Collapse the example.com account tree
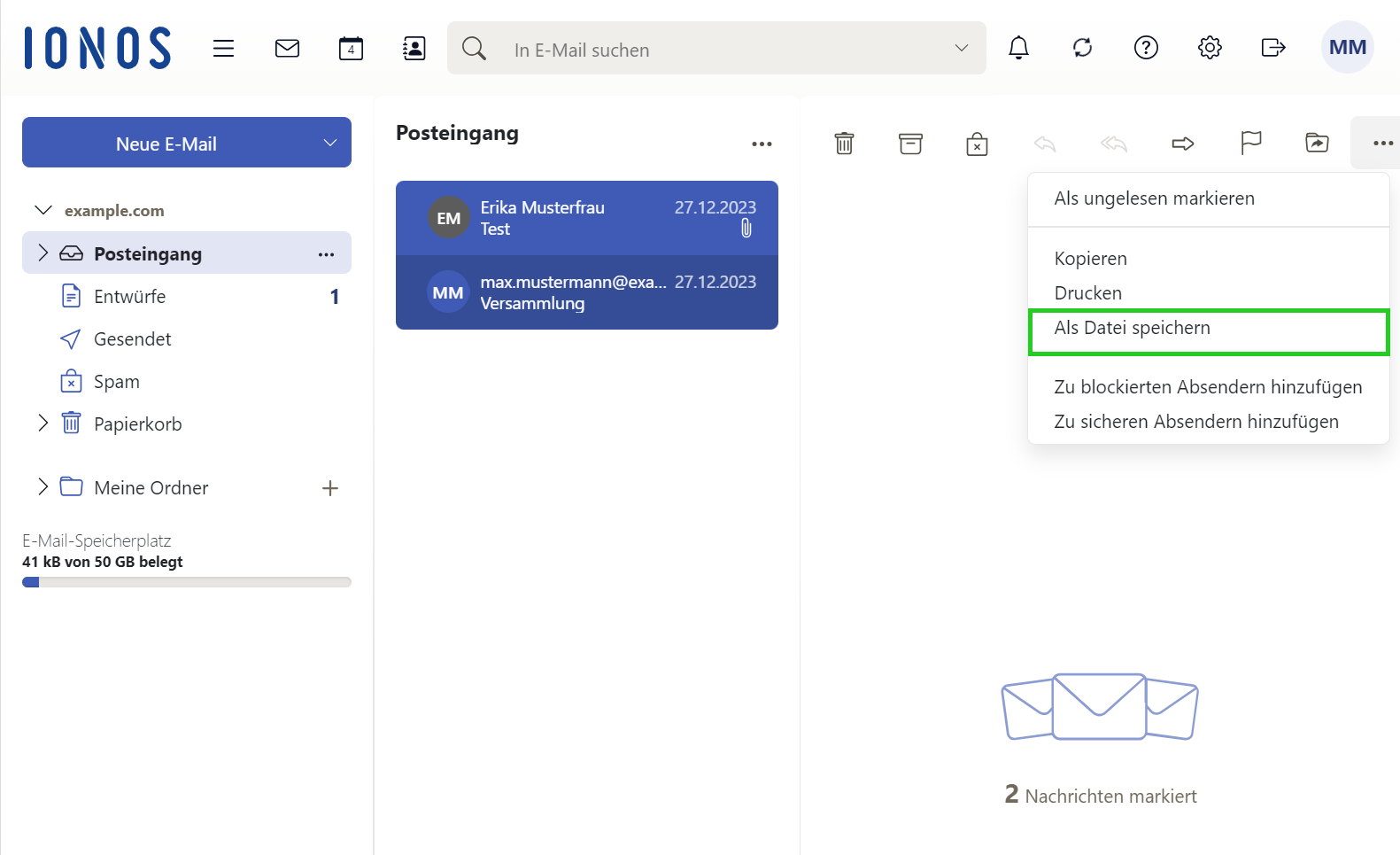 43,210
